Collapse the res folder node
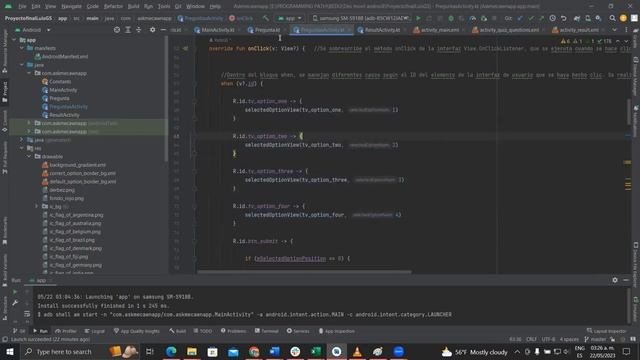The image size is (640, 360). point(22,148)
